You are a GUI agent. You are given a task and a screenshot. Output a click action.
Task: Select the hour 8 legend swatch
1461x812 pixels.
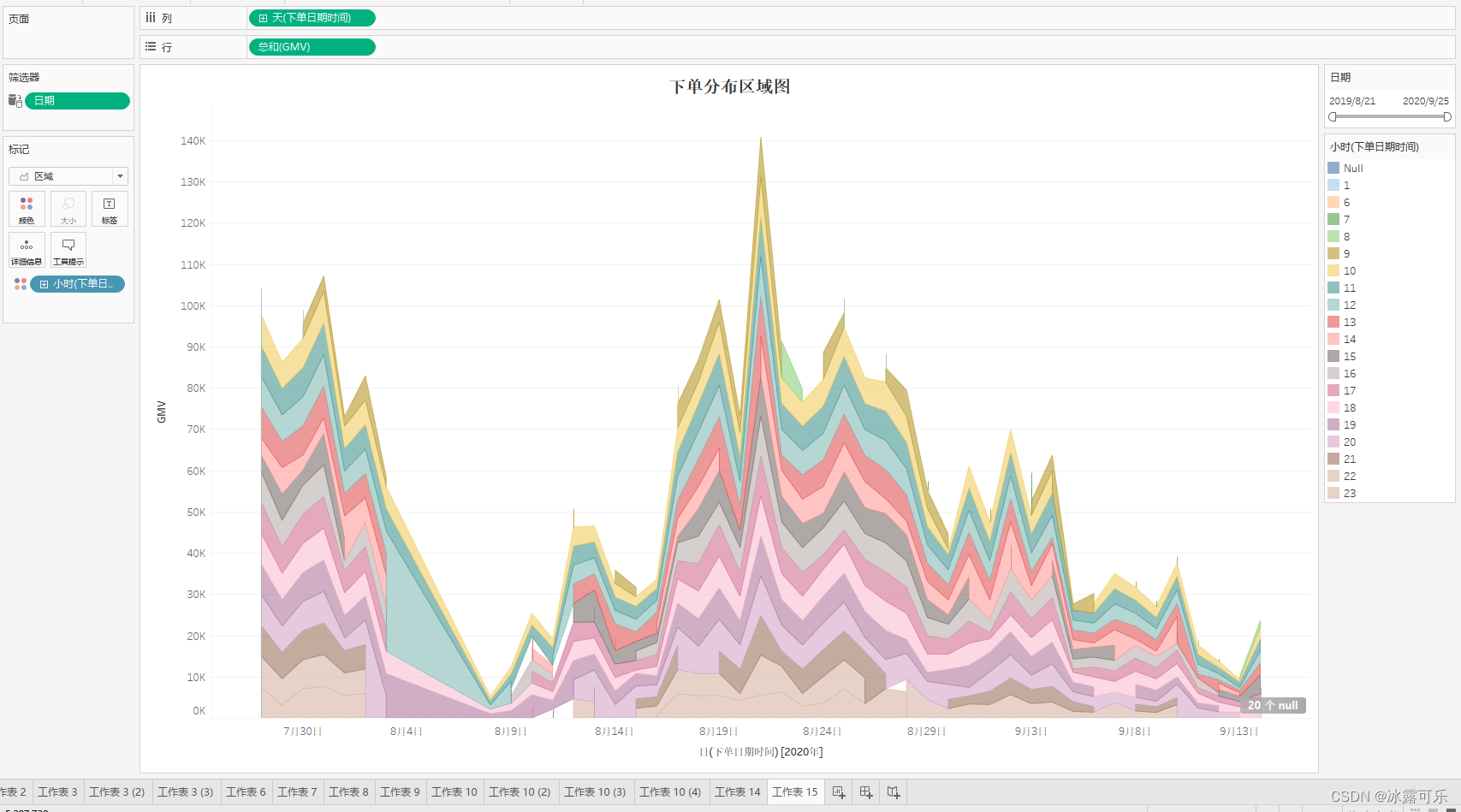tap(1333, 236)
